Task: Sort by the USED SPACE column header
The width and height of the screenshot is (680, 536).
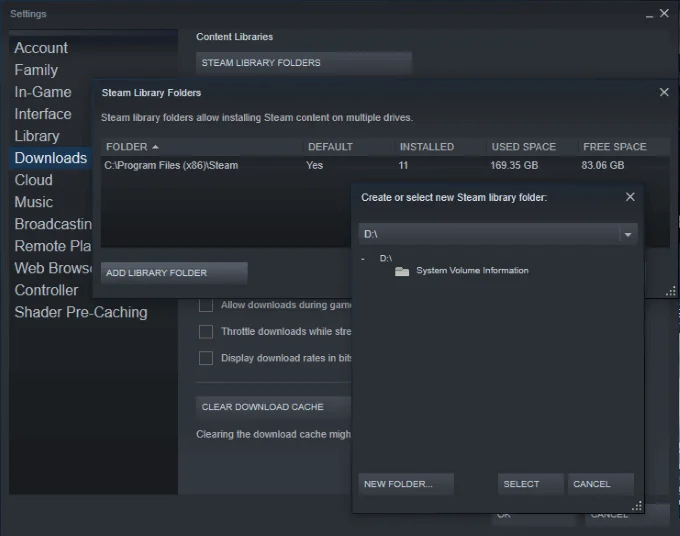Action: (532, 147)
